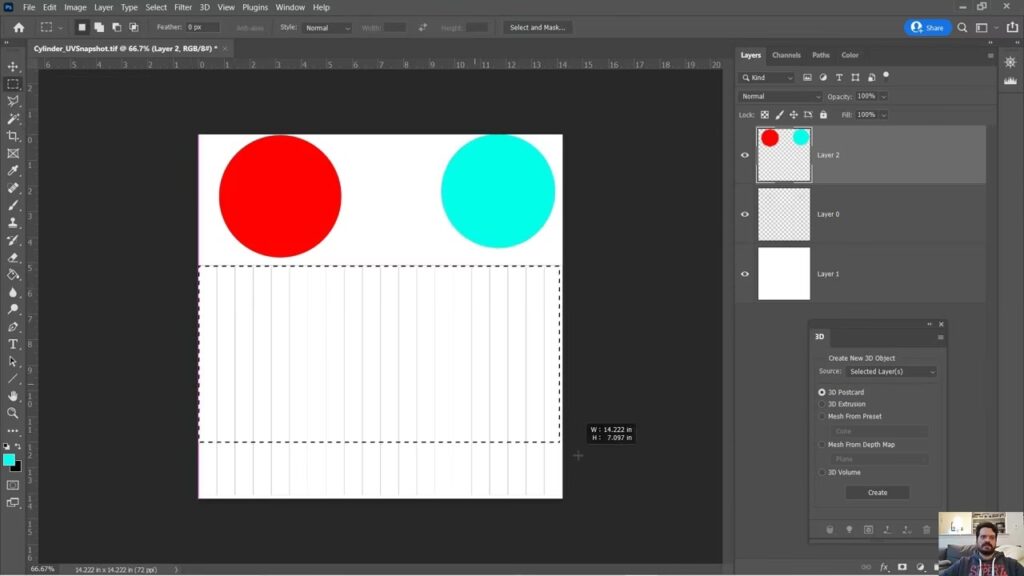Hide Layer 2 using its eye icon
Image resolution: width=1024 pixels, height=576 pixels.
(745, 155)
